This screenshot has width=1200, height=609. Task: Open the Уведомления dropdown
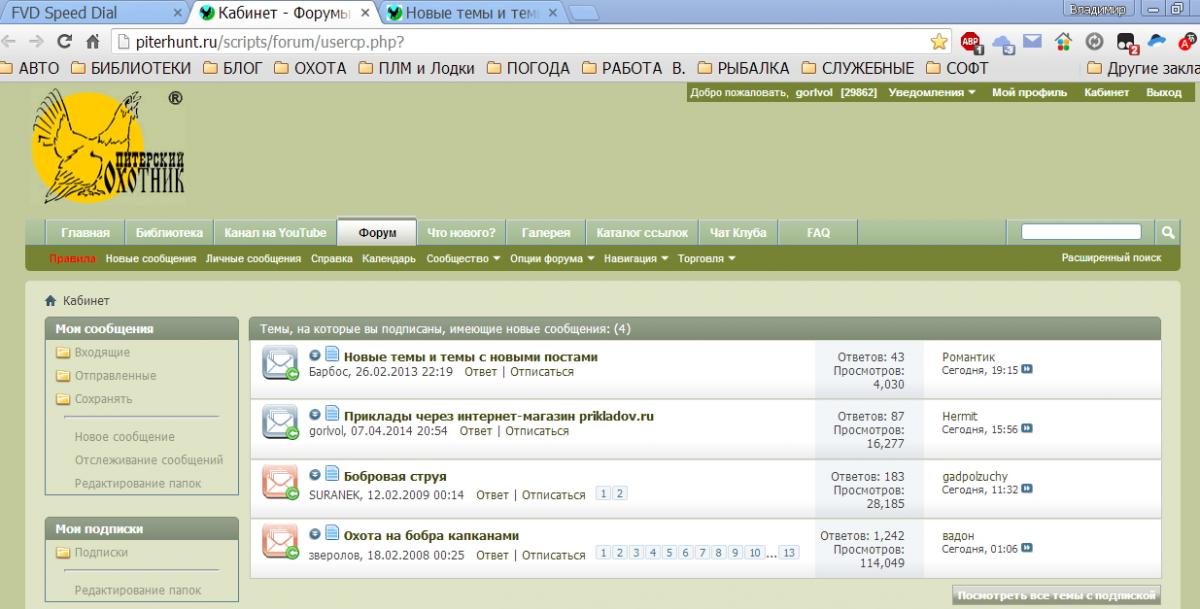tap(932, 93)
